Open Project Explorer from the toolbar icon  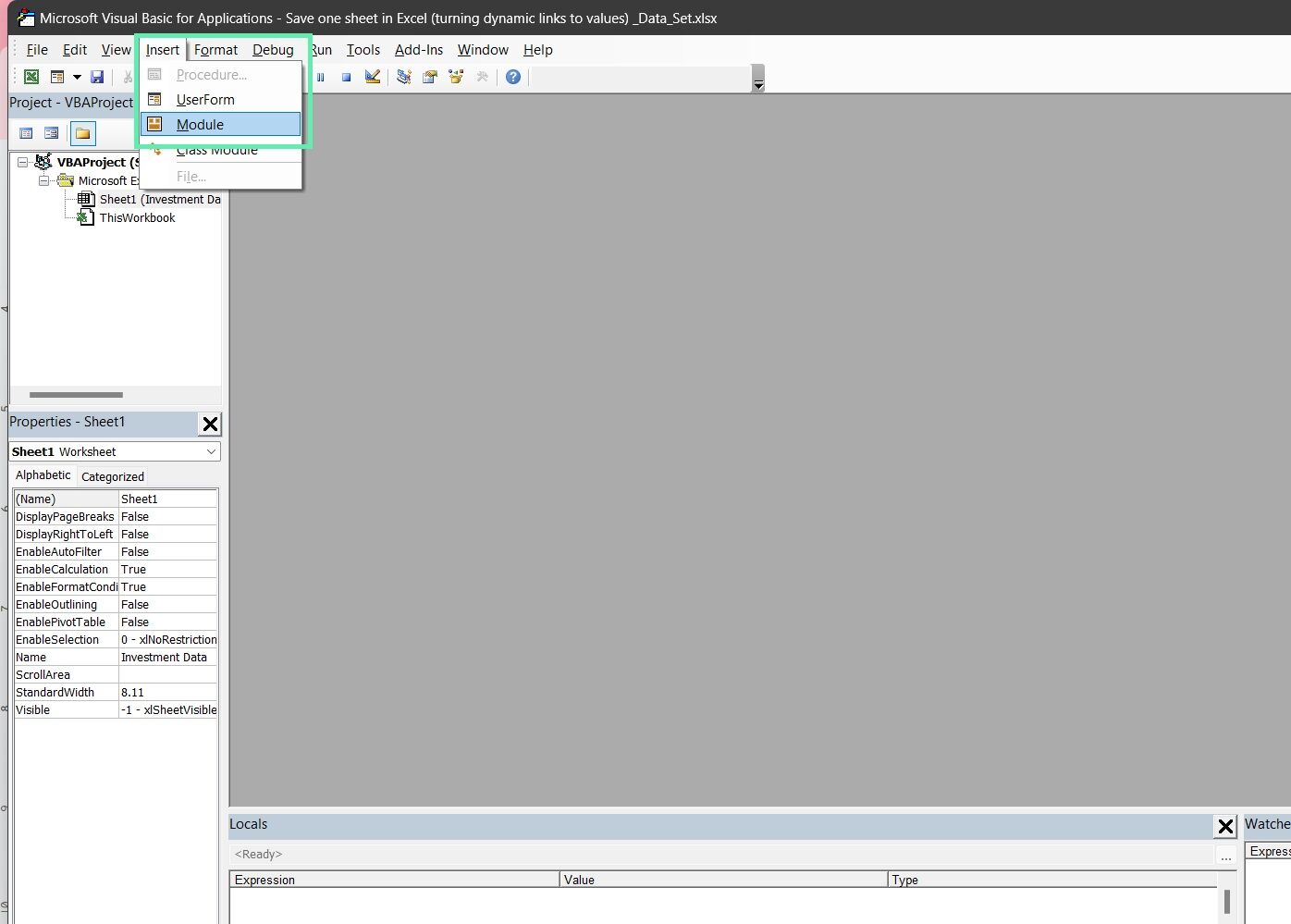point(404,77)
